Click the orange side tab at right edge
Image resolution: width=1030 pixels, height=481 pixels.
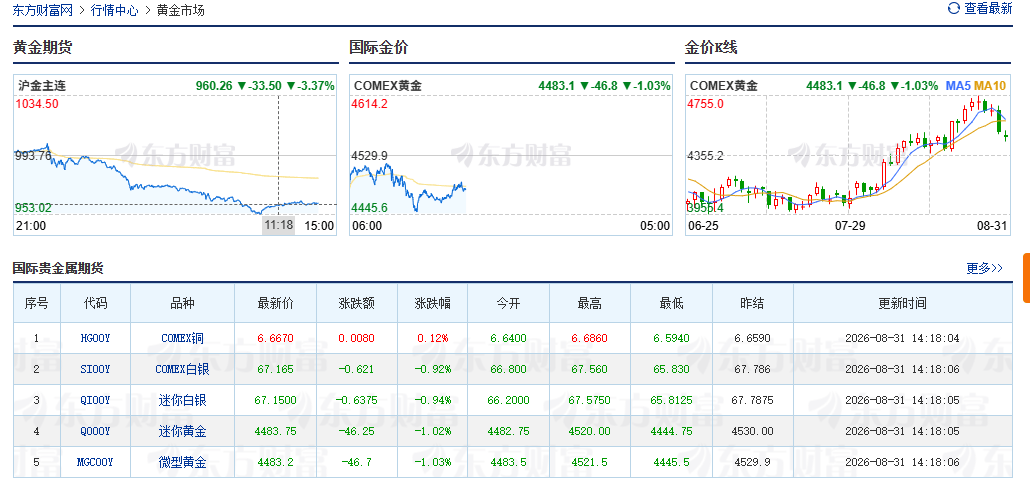1026,278
